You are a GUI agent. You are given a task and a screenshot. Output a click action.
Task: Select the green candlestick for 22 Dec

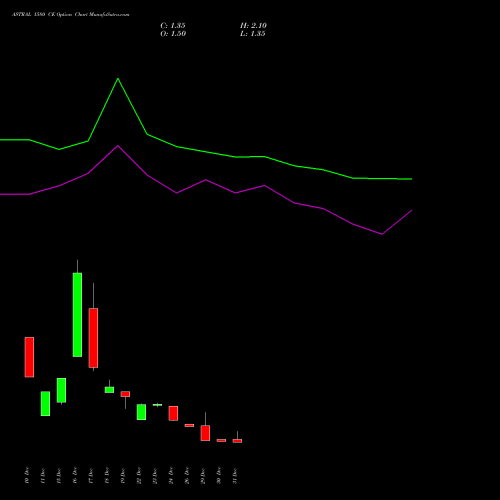[x=141, y=412]
